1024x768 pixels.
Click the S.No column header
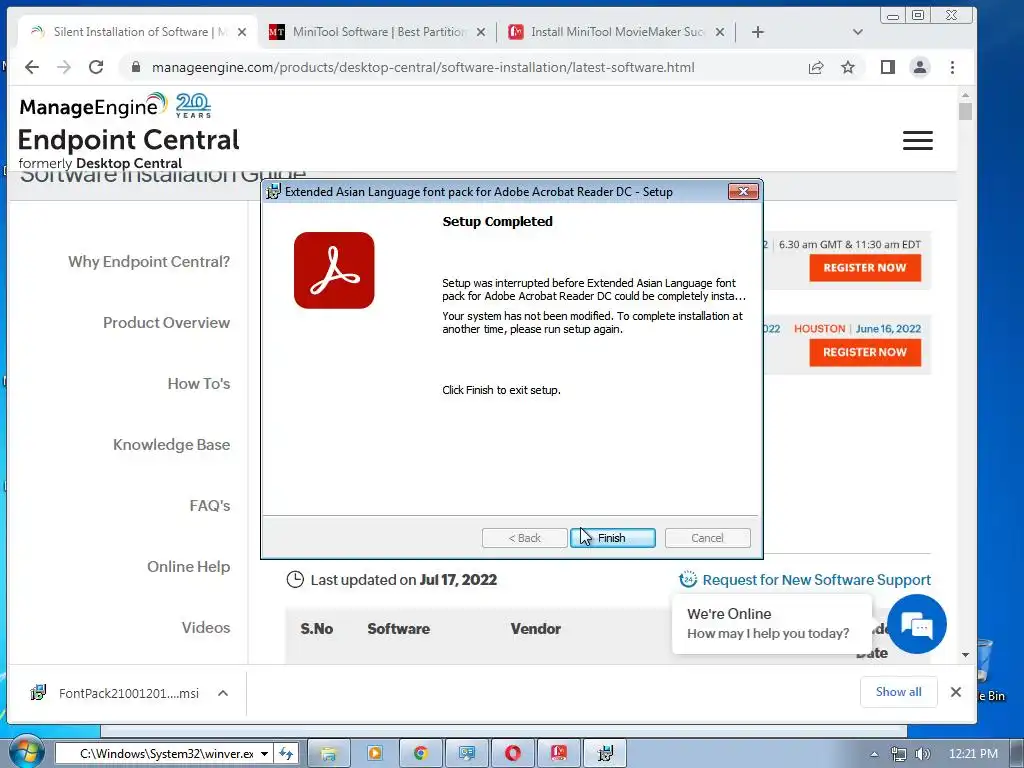point(317,629)
